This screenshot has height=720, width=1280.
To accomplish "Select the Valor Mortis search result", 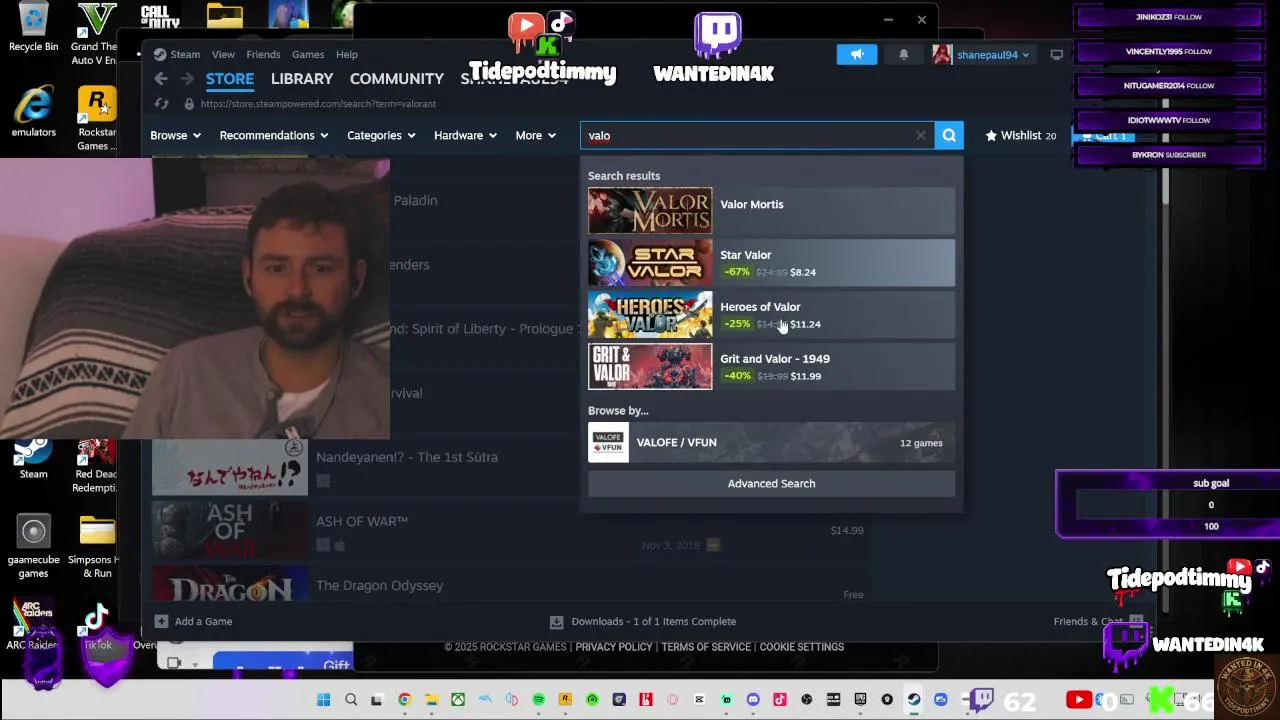I will pos(771,211).
